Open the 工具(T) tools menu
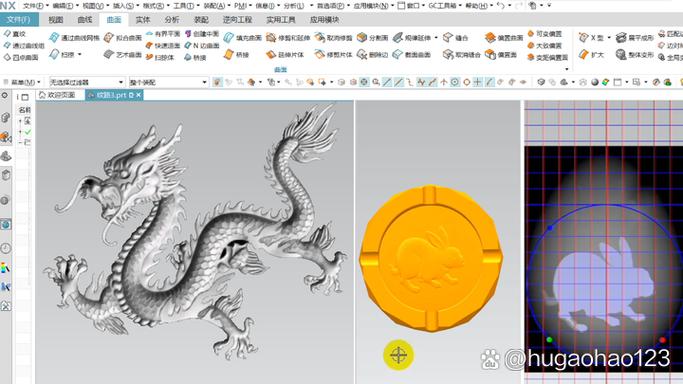 click(185, 6)
